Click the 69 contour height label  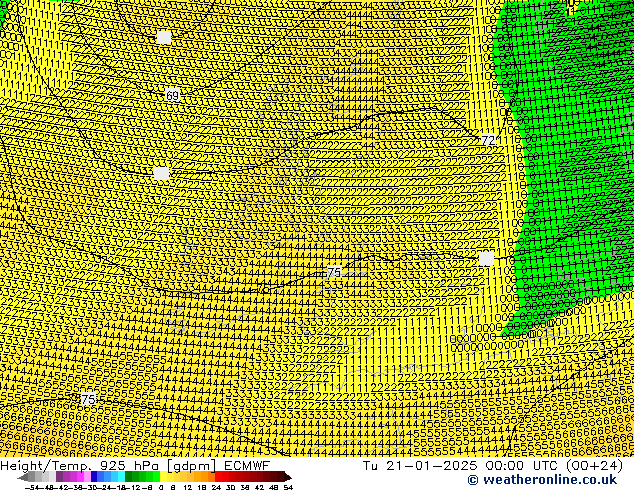pos(172,95)
